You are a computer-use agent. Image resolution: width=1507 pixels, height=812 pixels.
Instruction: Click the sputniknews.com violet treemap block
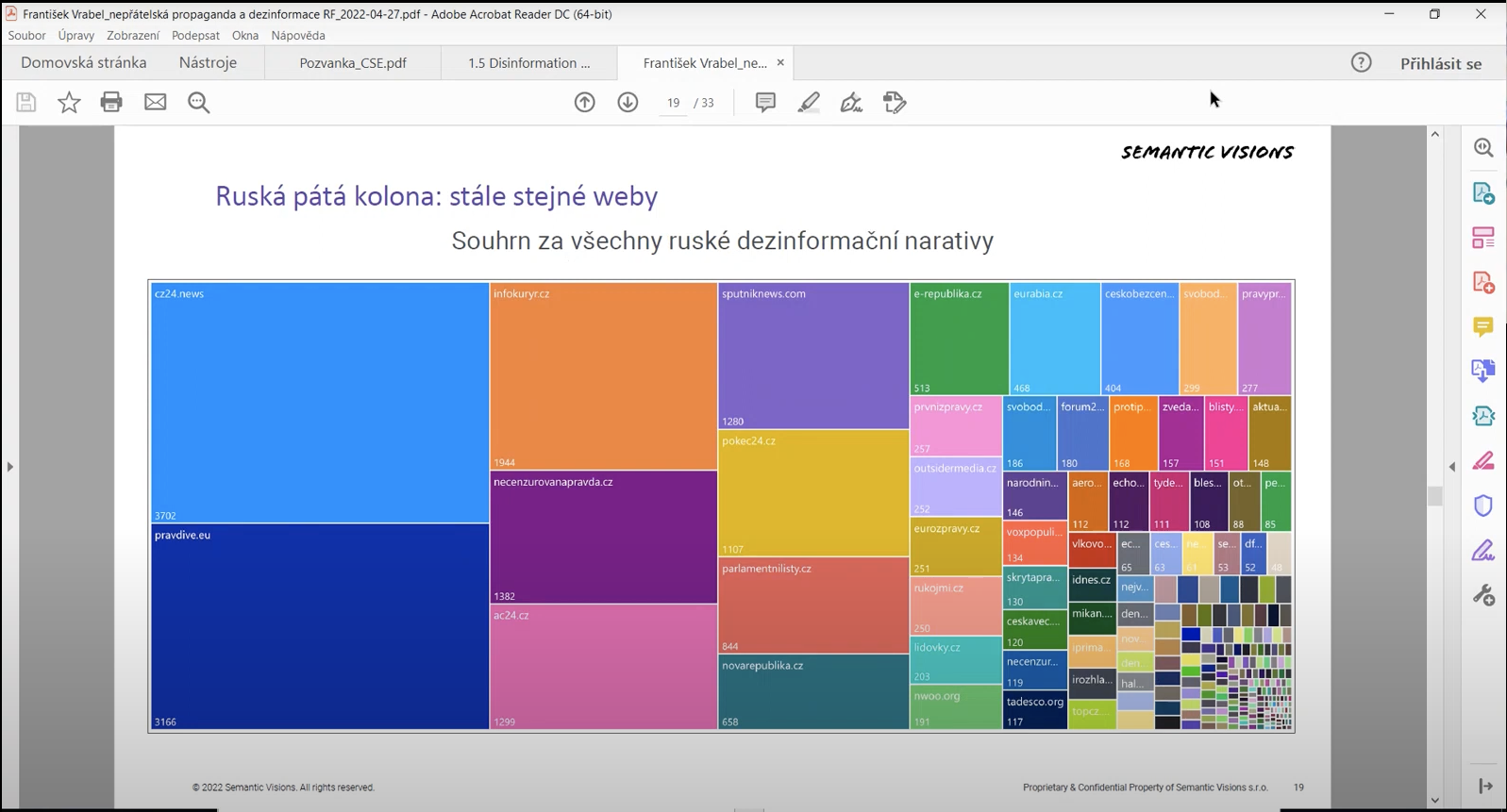tap(813, 356)
